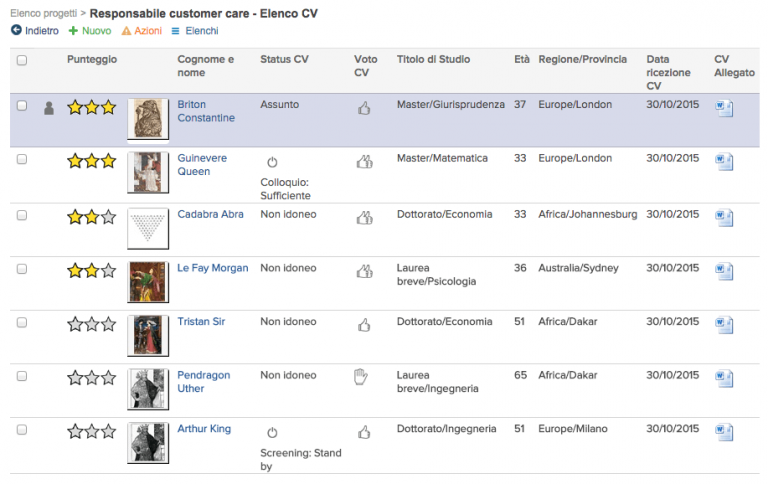Click the Africa/Johannesburg cell
The height and width of the screenshot is (484, 768).
click(x=588, y=214)
